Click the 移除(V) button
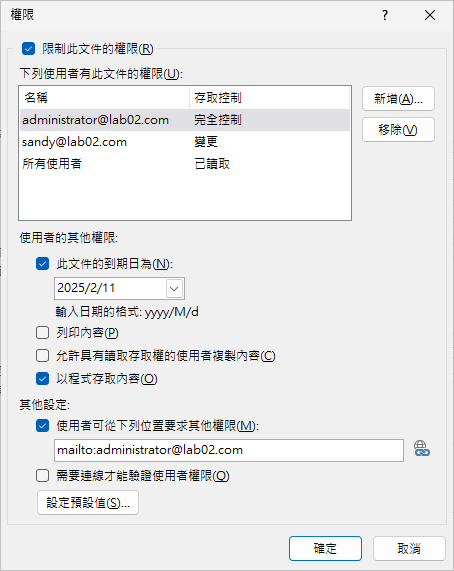454x571 pixels. coord(398,130)
